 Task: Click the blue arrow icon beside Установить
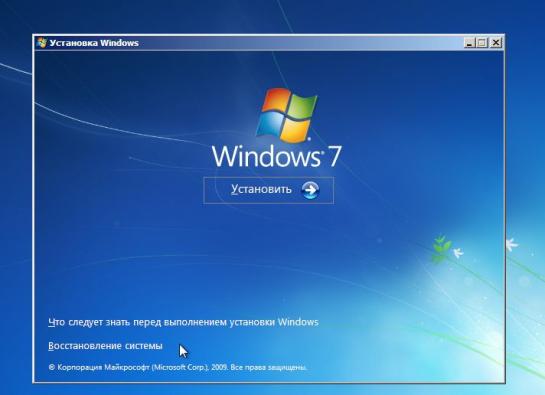[x=310, y=190]
